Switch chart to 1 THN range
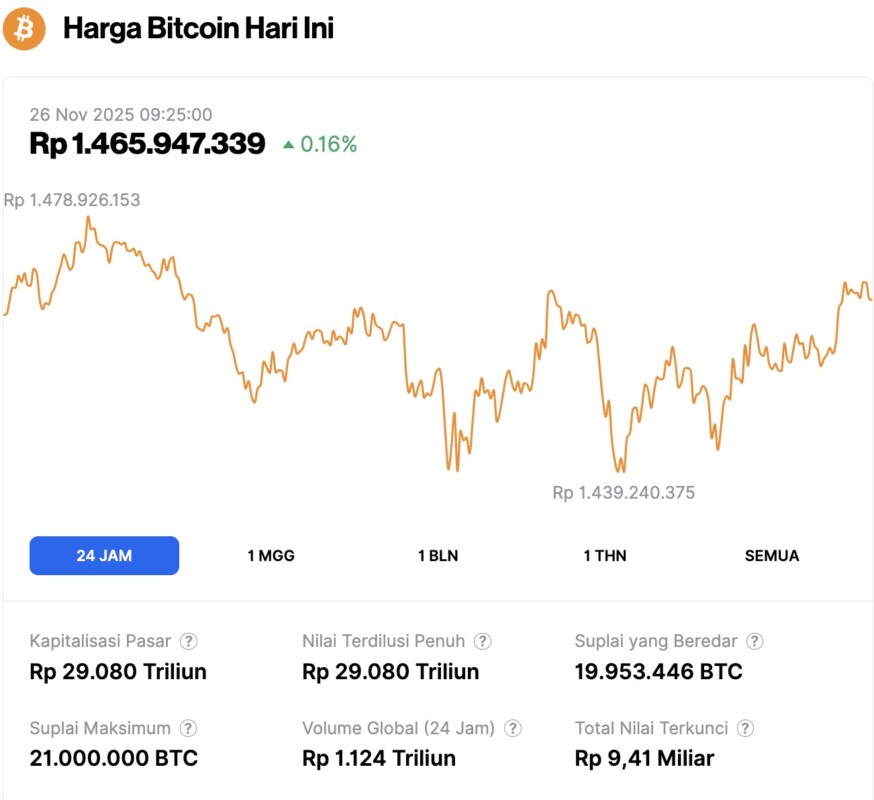The width and height of the screenshot is (874, 800). [x=605, y=556]
